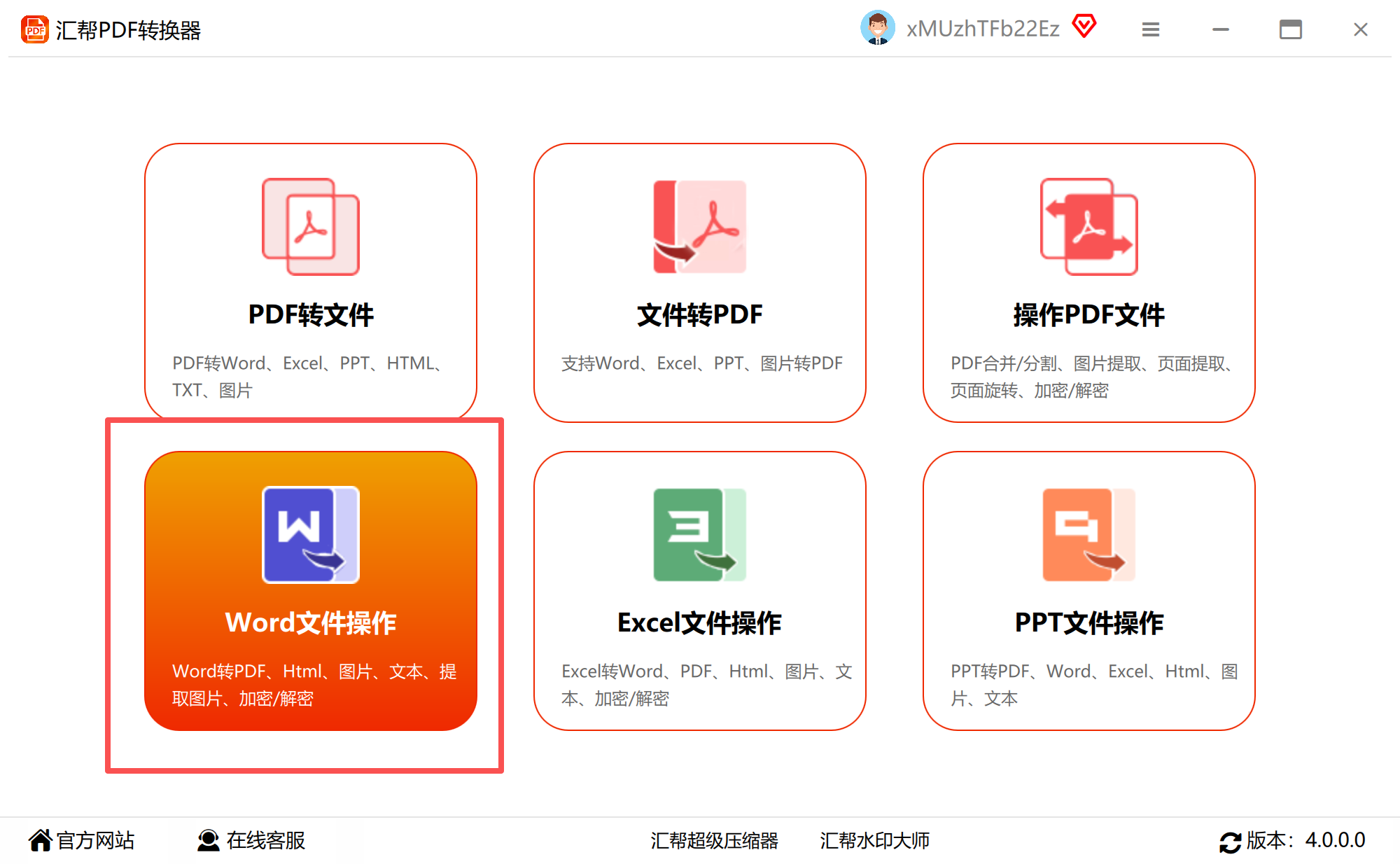Open 在线客服 support link

(252, 840)
